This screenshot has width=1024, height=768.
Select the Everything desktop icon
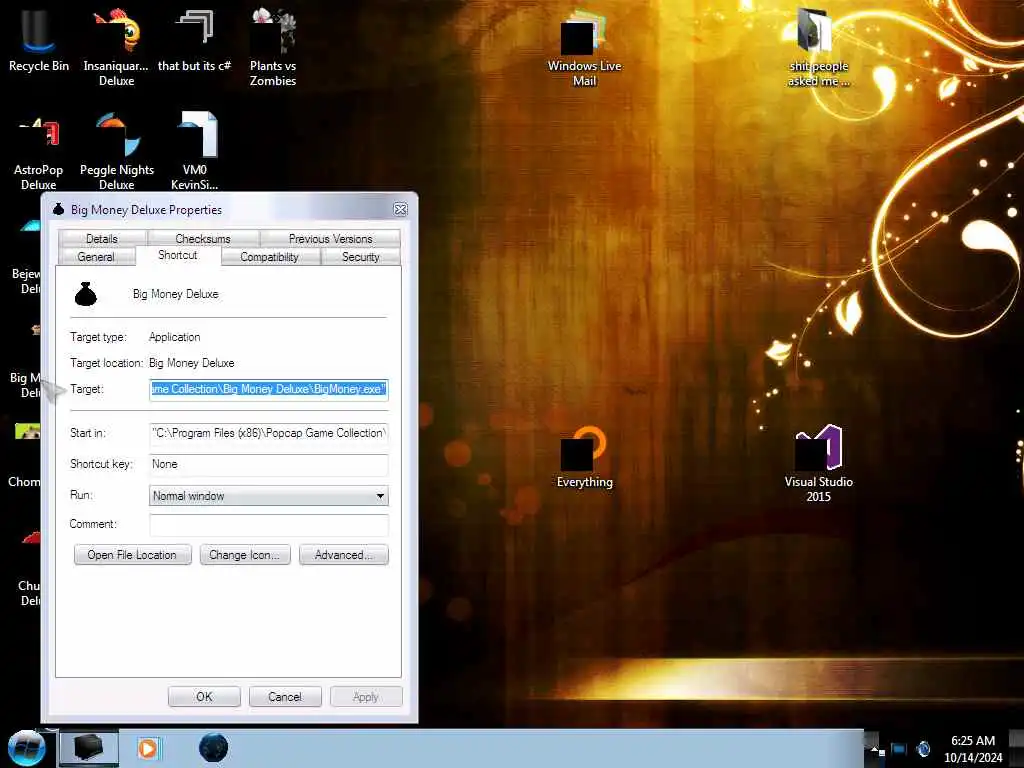point(584,457)
